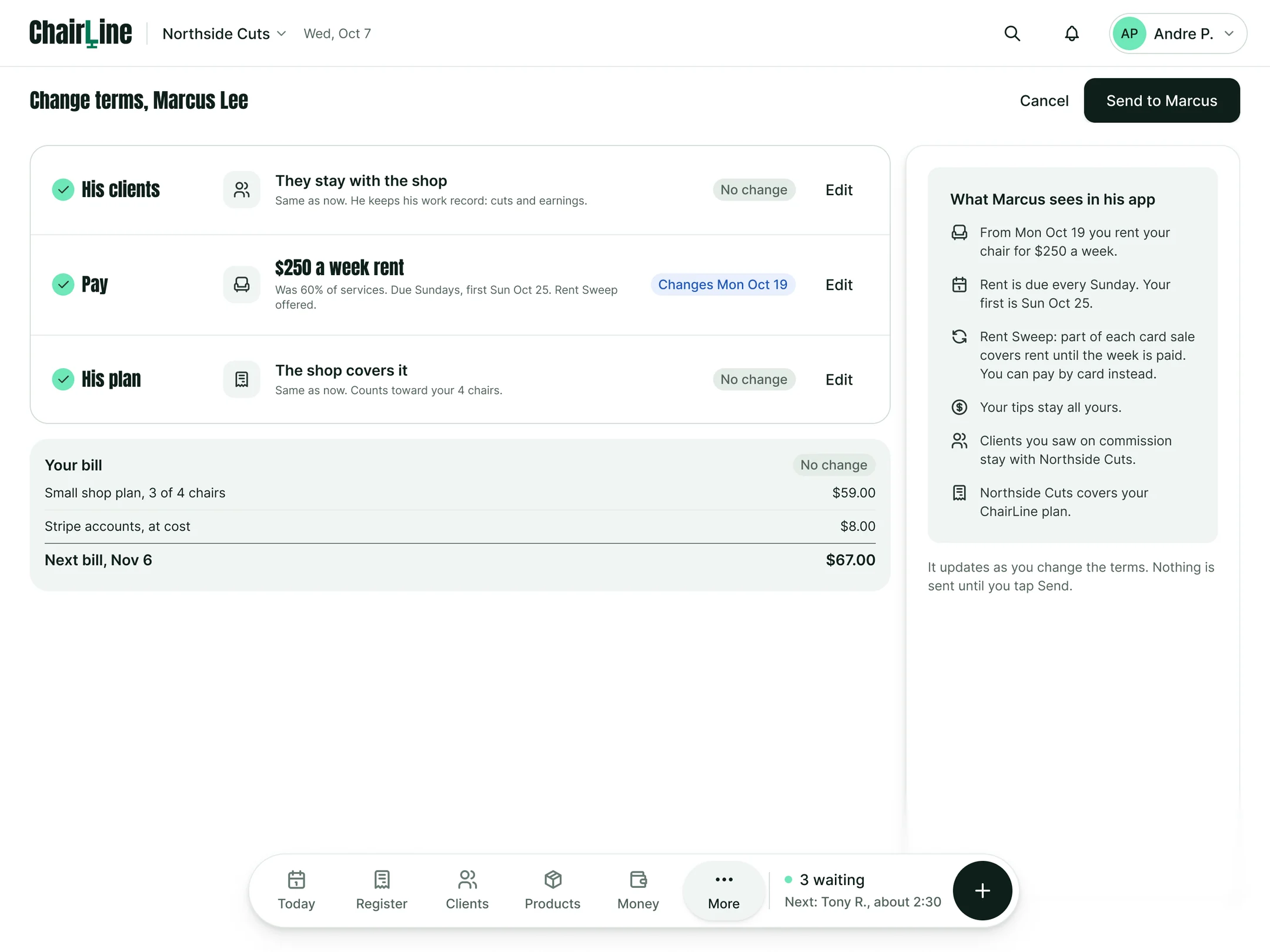The height and width of the screenshot is (952, 1270).
Task: Tap the round plus add button
Action: [x=982, y=890]
